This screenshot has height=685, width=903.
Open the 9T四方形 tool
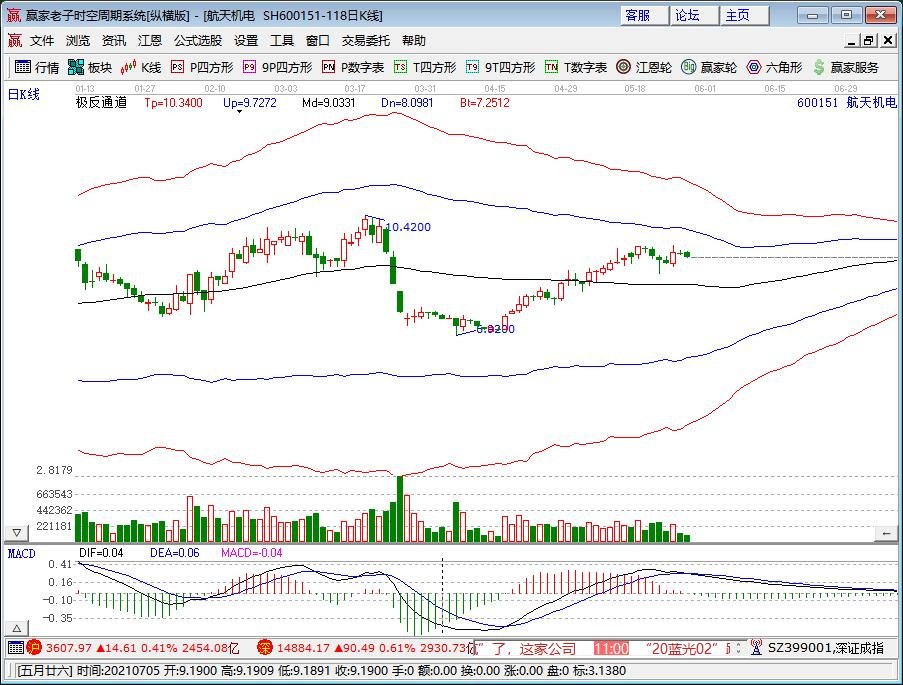(500, 67)
